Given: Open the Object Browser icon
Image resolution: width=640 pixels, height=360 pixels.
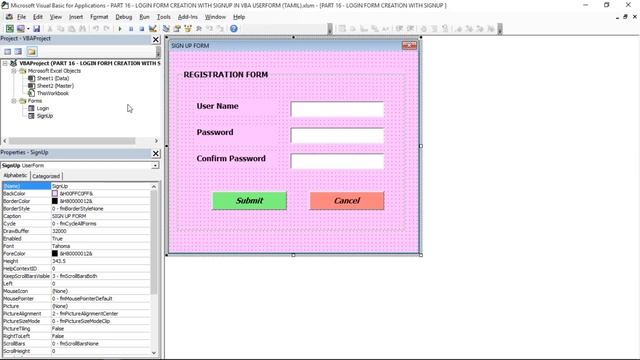Looking at the screenshot, I should click(x=188, y=29).
